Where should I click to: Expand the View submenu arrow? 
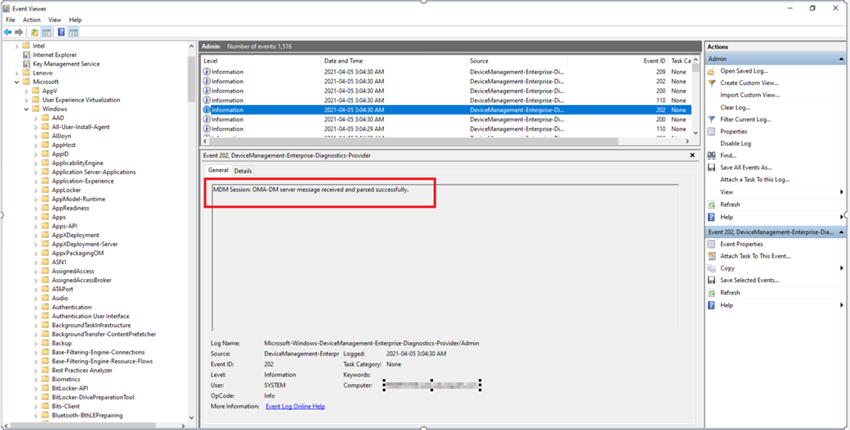coord(841,192)
